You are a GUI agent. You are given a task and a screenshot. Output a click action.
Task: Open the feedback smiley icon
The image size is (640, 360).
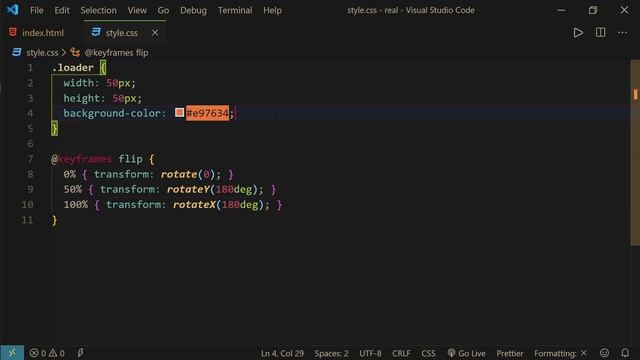pos(604,353)
